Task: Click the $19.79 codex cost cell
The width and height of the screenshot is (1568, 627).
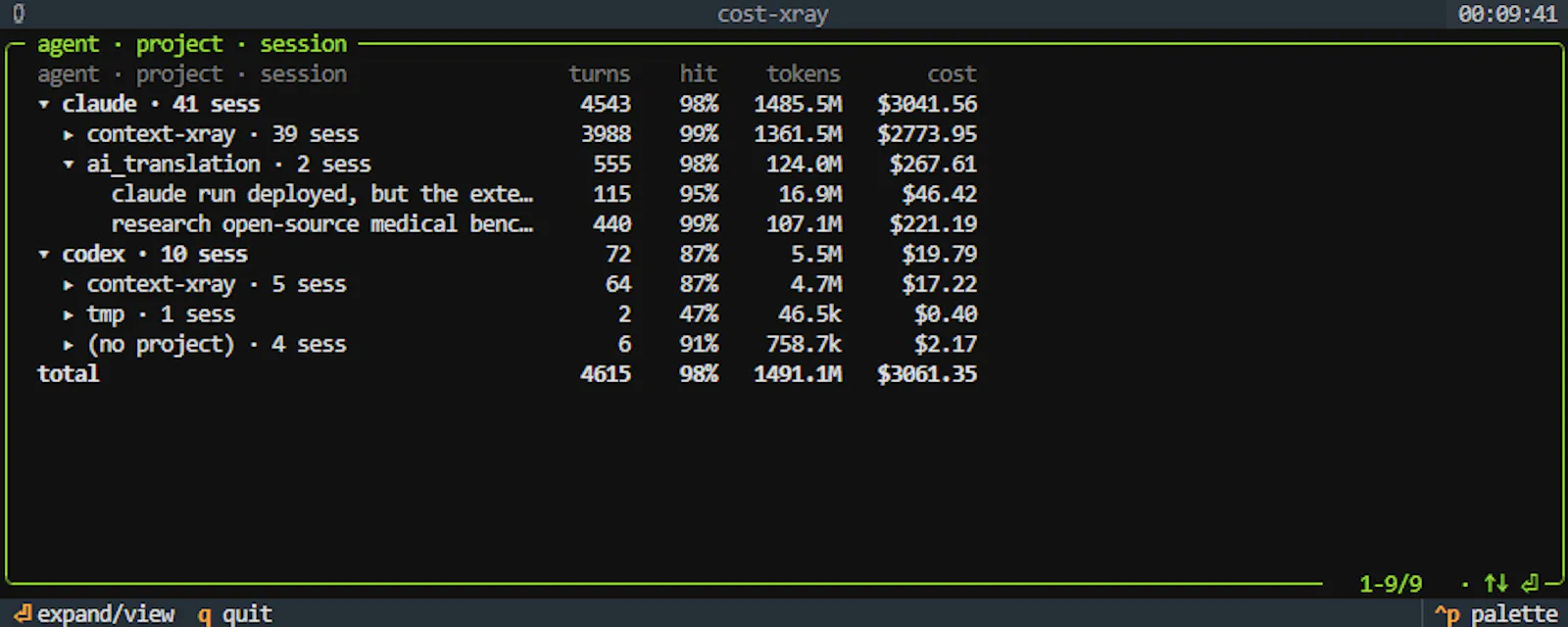Action: tap(940, 255)
